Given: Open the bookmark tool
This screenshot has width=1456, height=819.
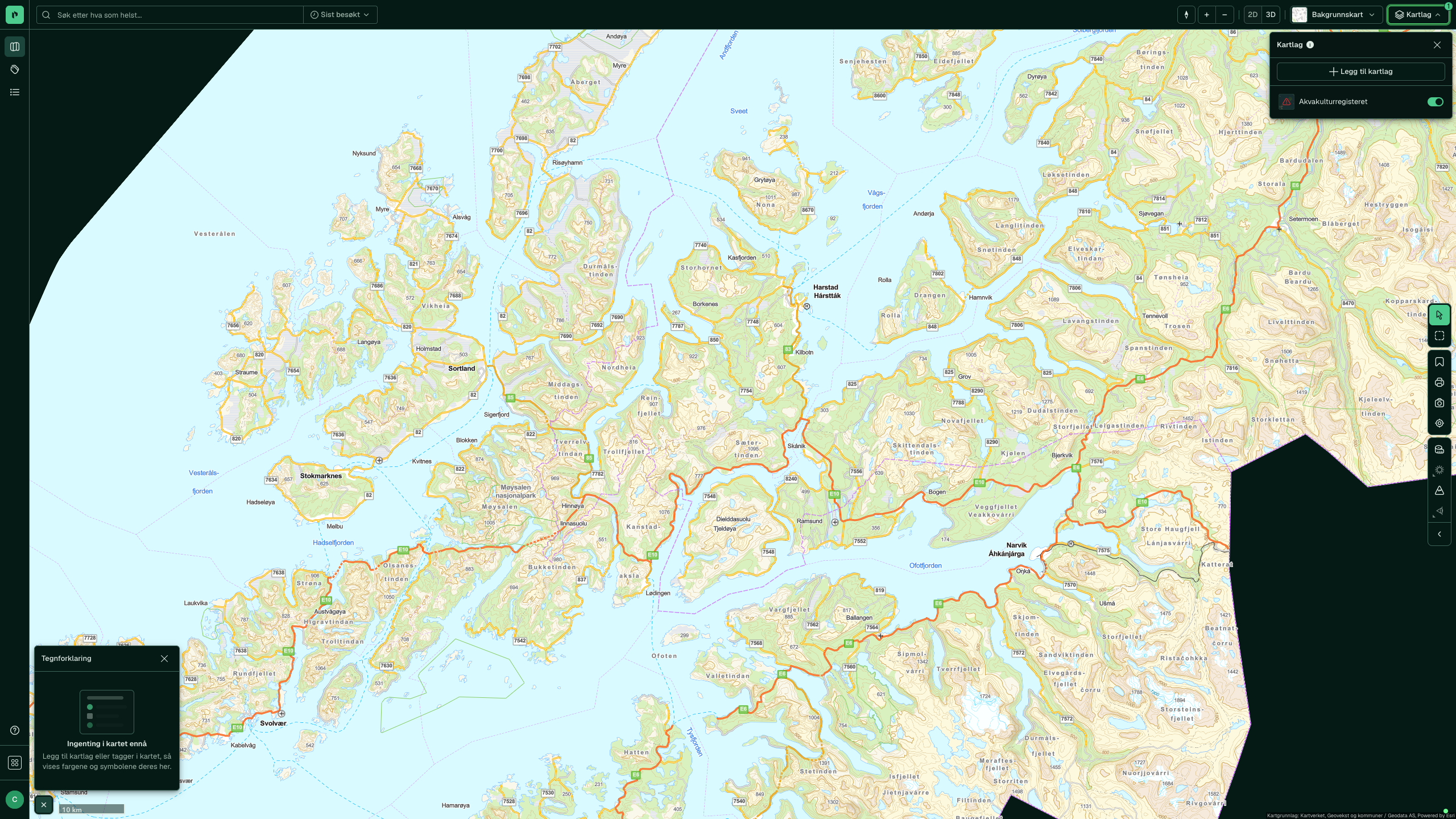Looking at the screenshot, I should 1440,362.
